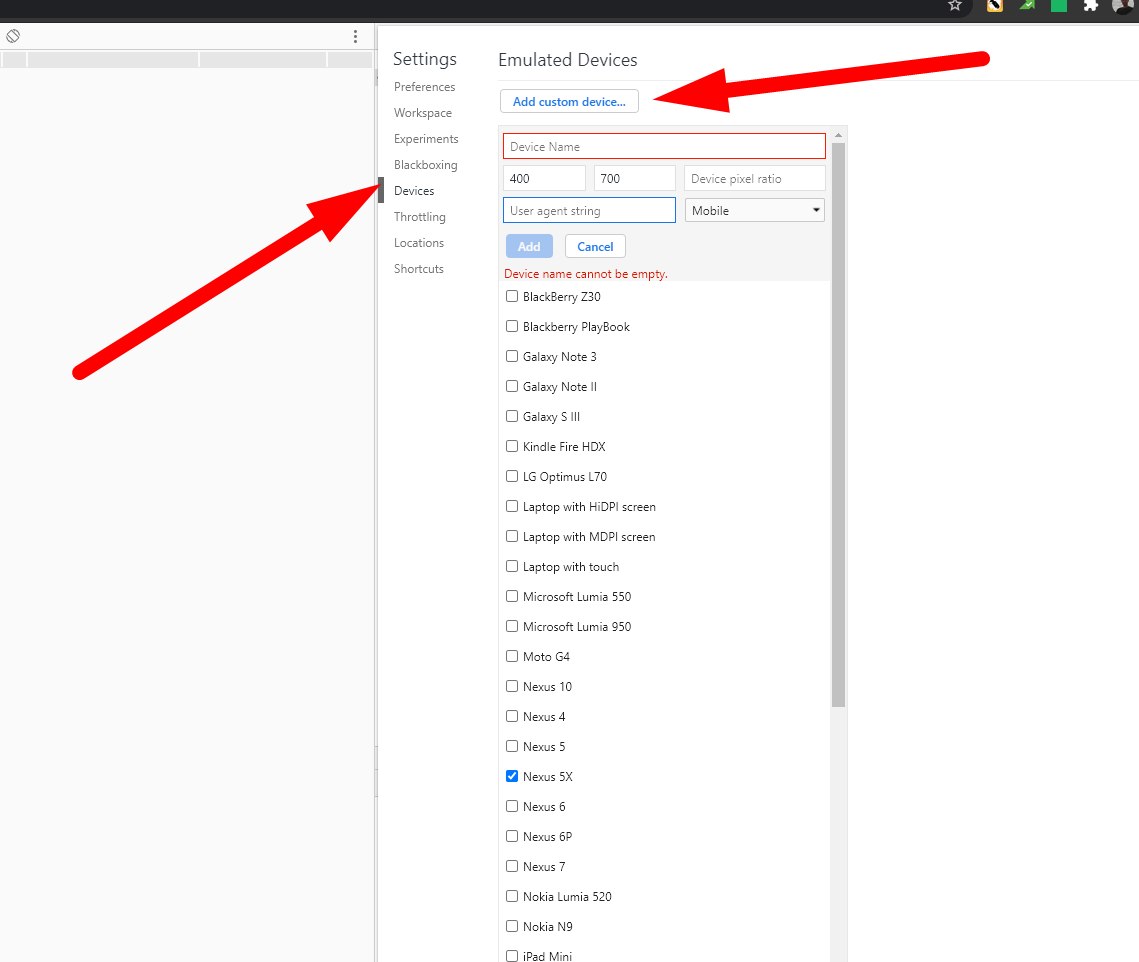
Task: Open the Chrome profile avatar
Action: click(x=1123, y=6)
